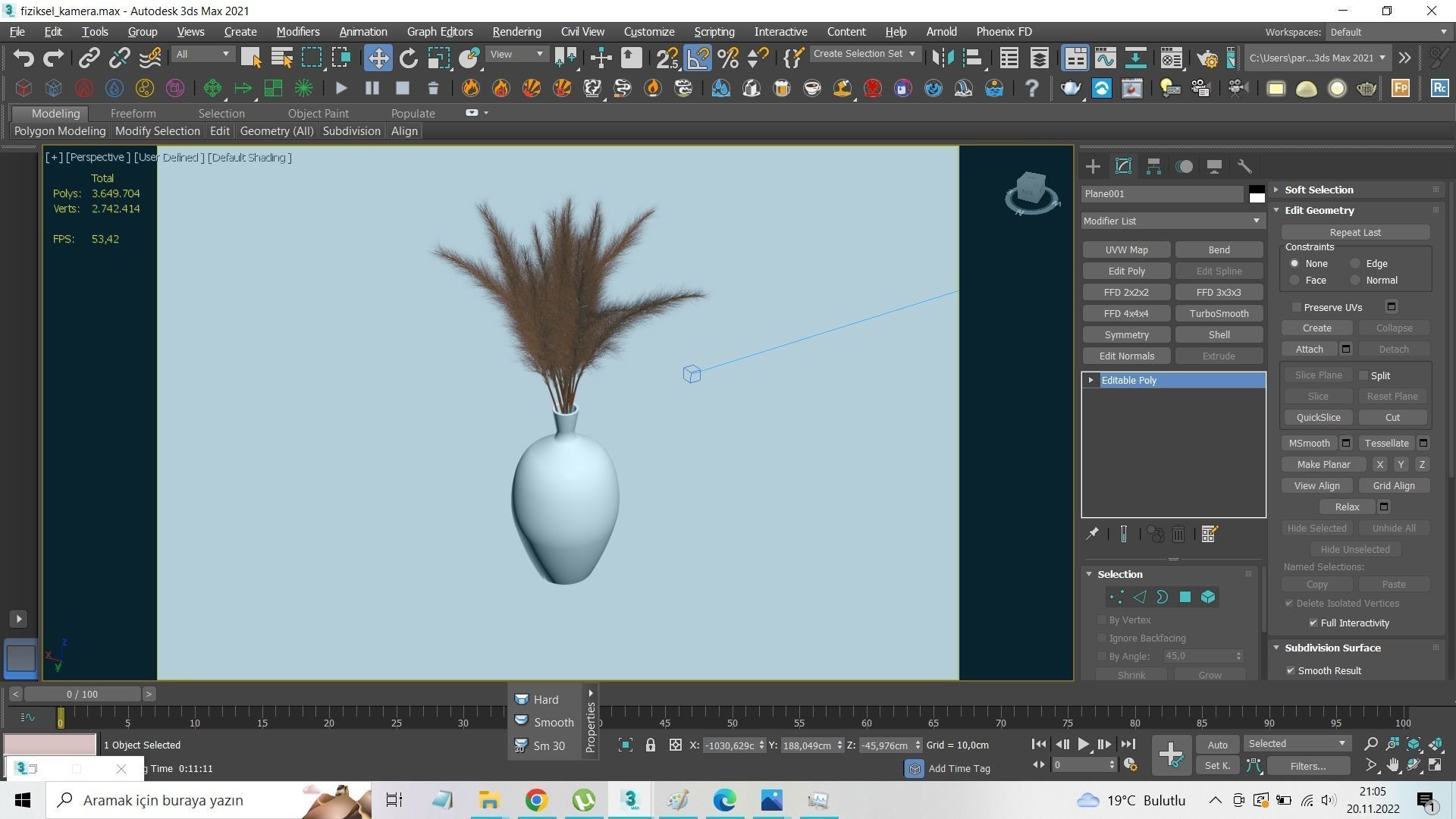Switch to the Freeform ribbon tab
1456x819 pixels.
133,114
